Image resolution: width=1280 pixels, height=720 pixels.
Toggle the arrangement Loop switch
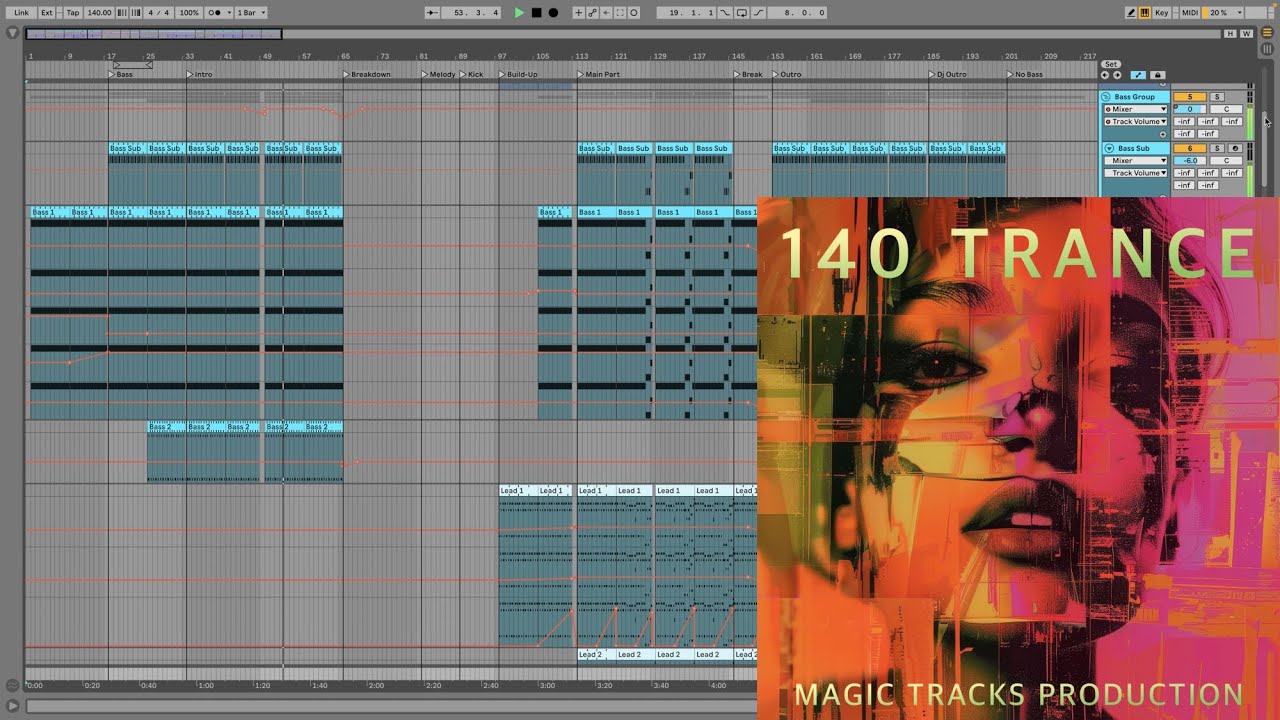[x=742, y=13]
